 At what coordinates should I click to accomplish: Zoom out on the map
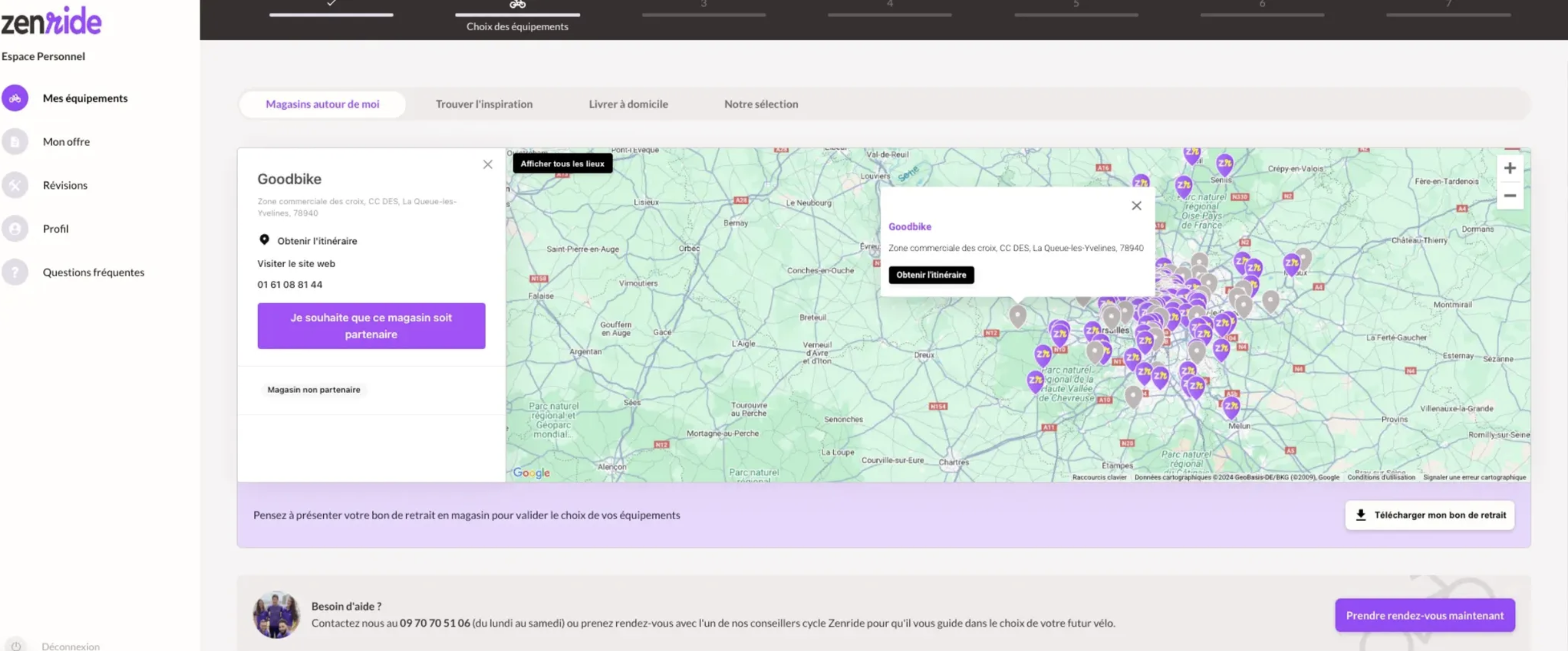[x=1510, y=195]
